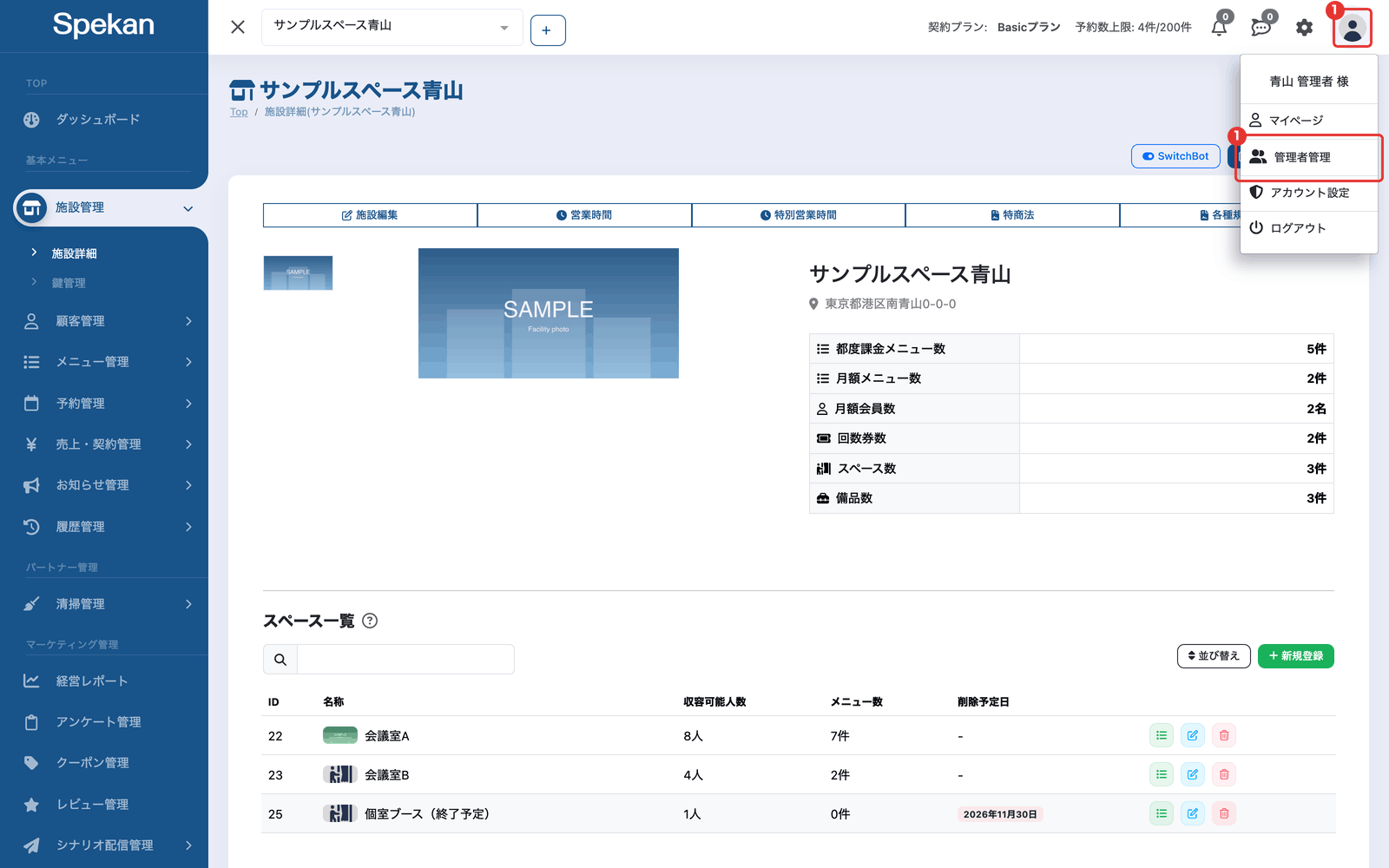
Task: Click the user profile avatar icon
Action: (1353, 29)
